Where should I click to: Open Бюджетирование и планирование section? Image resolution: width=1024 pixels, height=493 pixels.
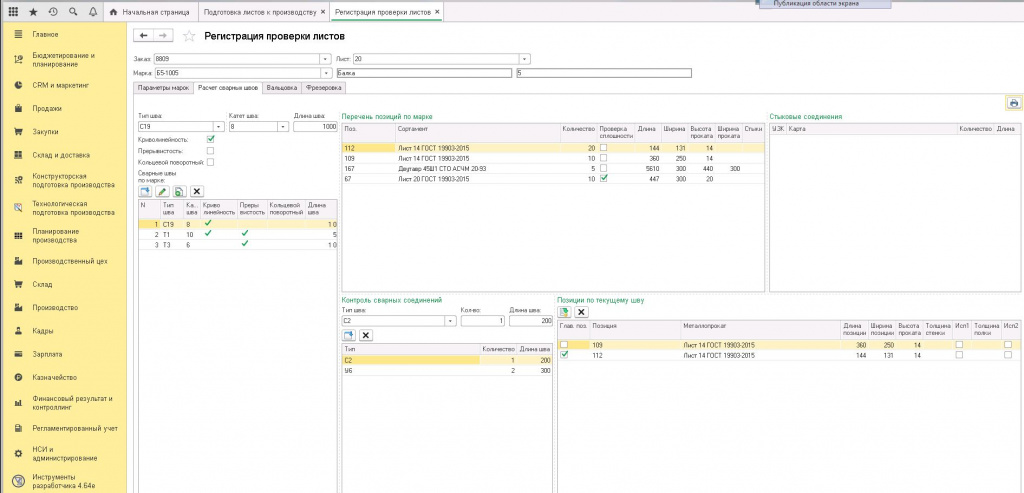pyautogui.click(x=64, y=60)
